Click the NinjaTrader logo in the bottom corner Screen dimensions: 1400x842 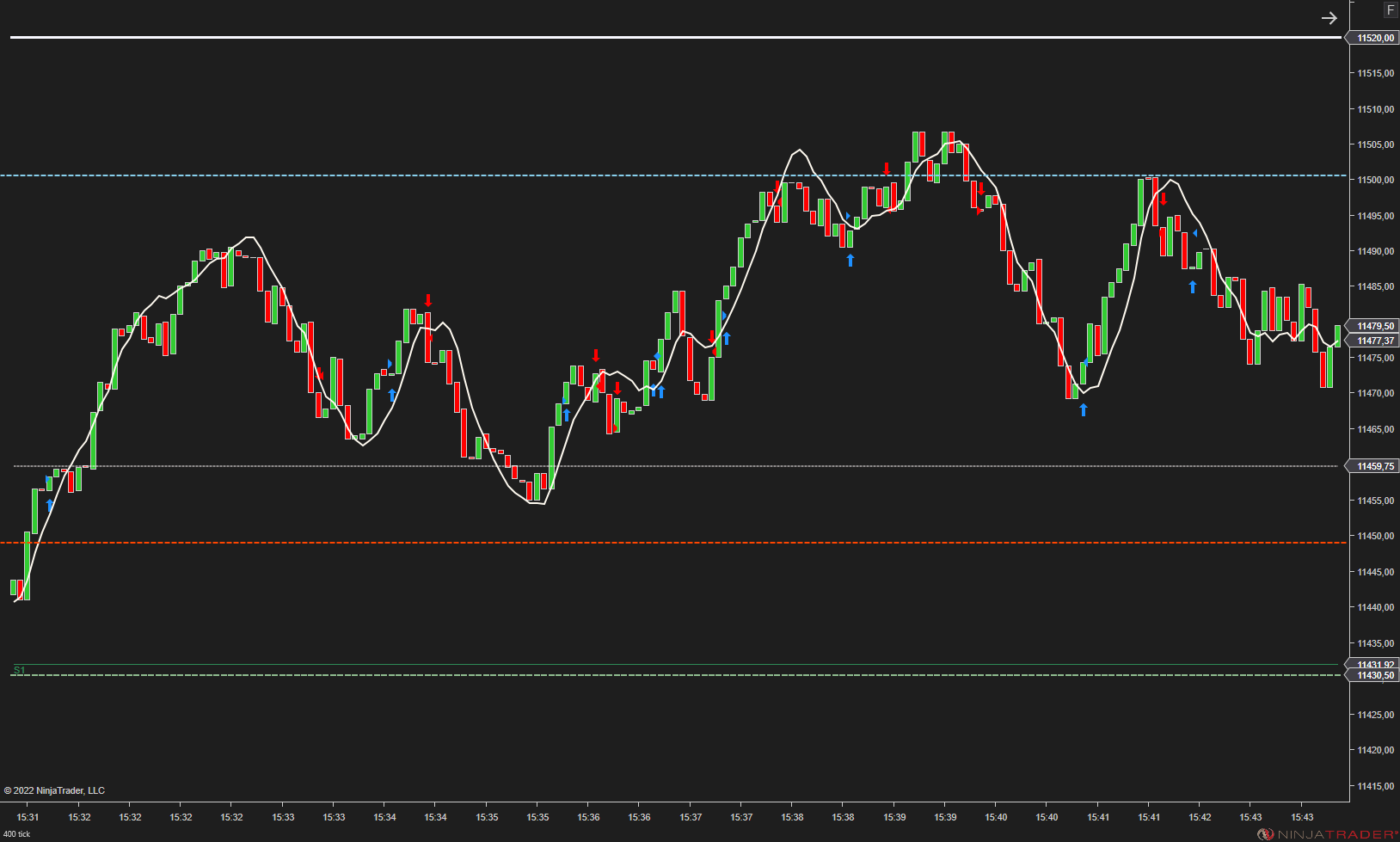click(x=1328, y=834)
